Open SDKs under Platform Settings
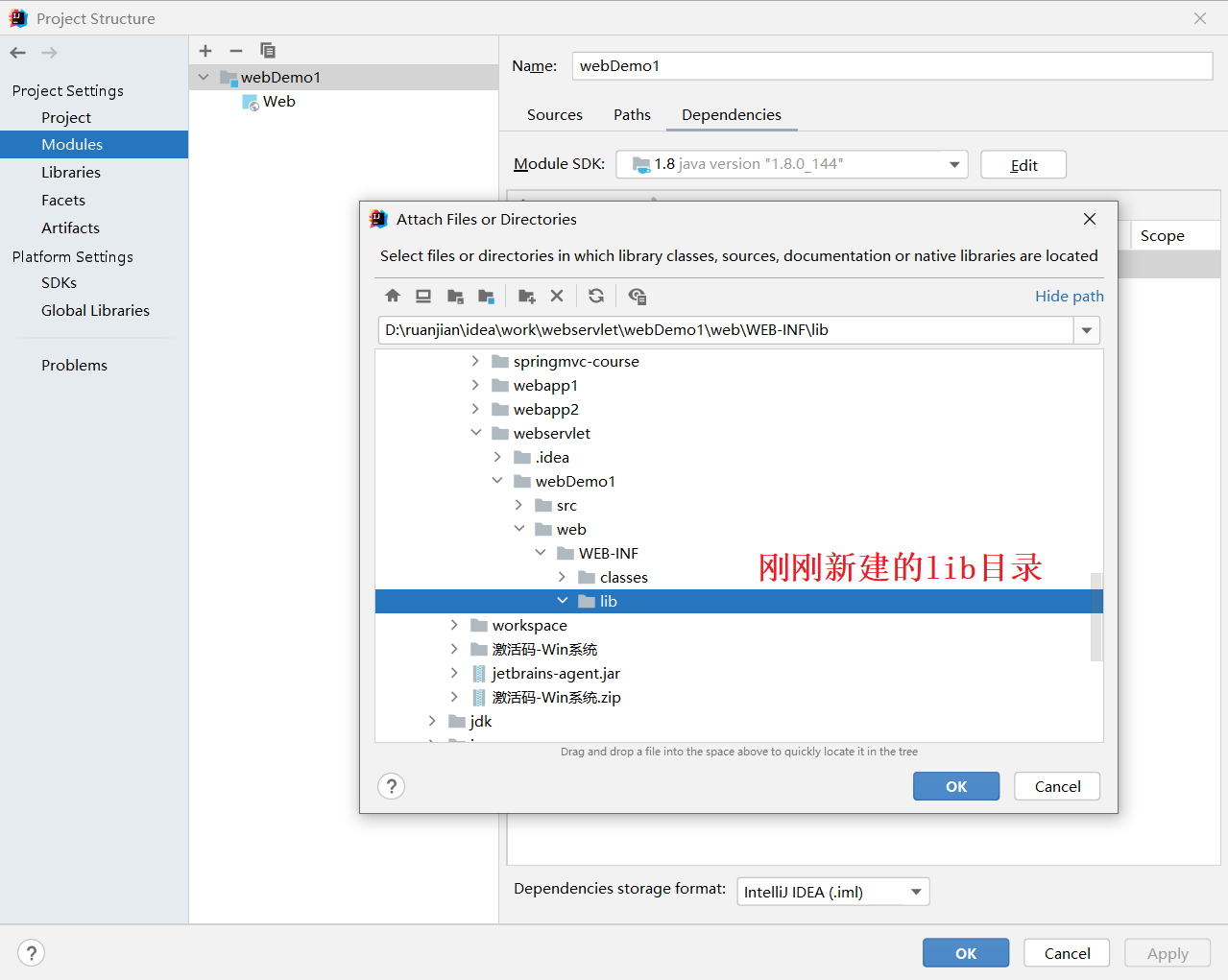 [x=59, y=283]
